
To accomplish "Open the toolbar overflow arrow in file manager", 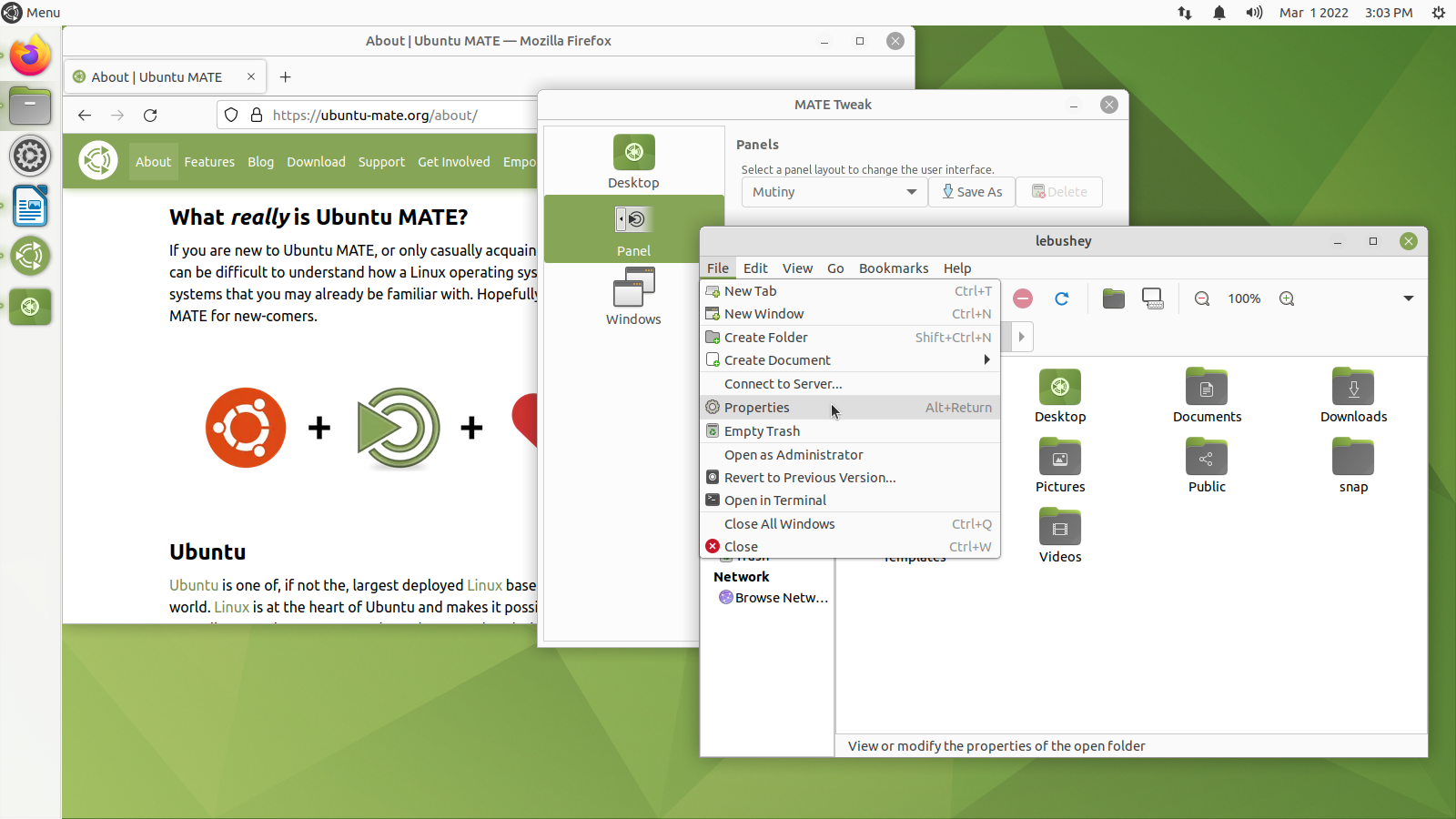I will (x=1408, y=298).
